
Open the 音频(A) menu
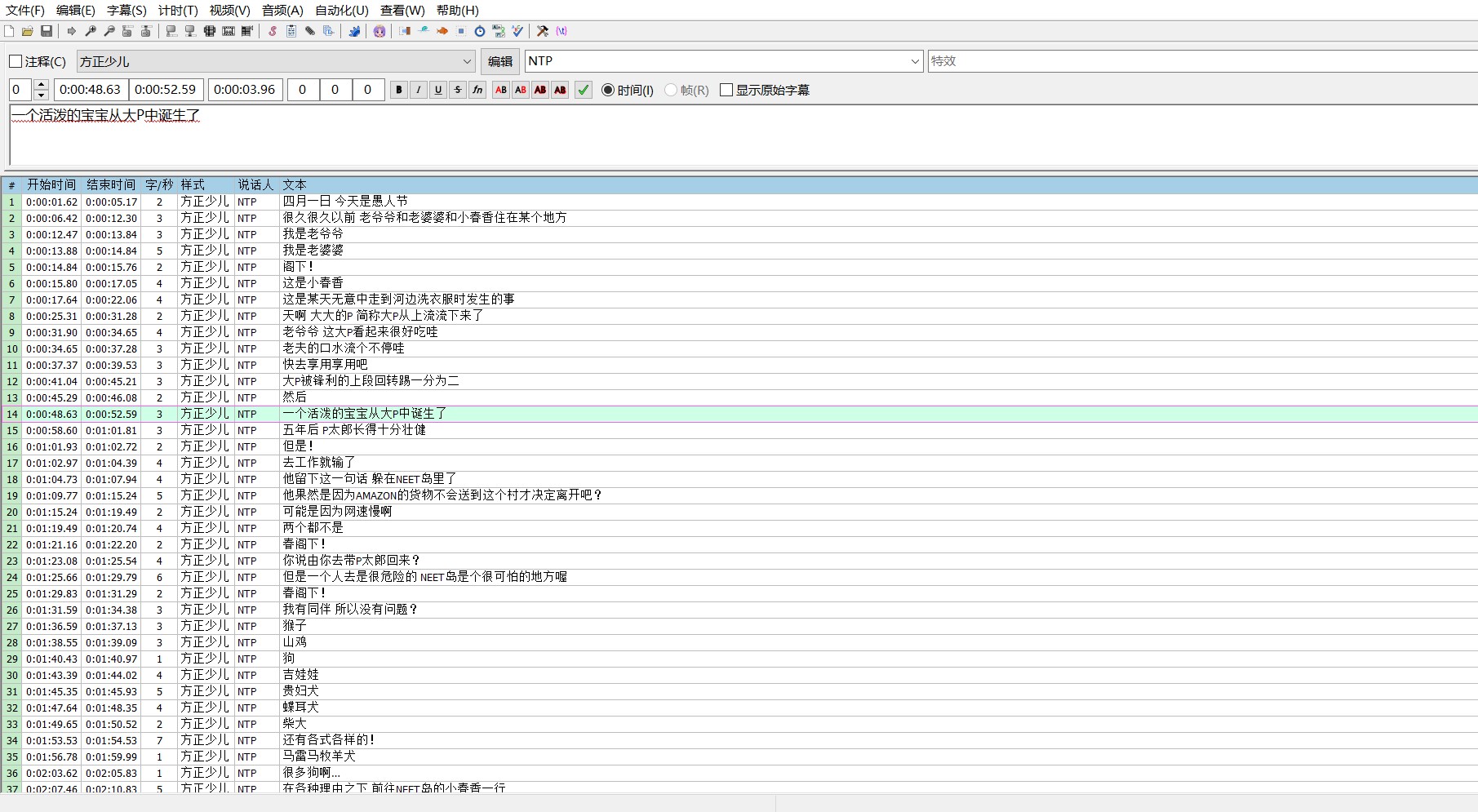click(x=282, y=11)
